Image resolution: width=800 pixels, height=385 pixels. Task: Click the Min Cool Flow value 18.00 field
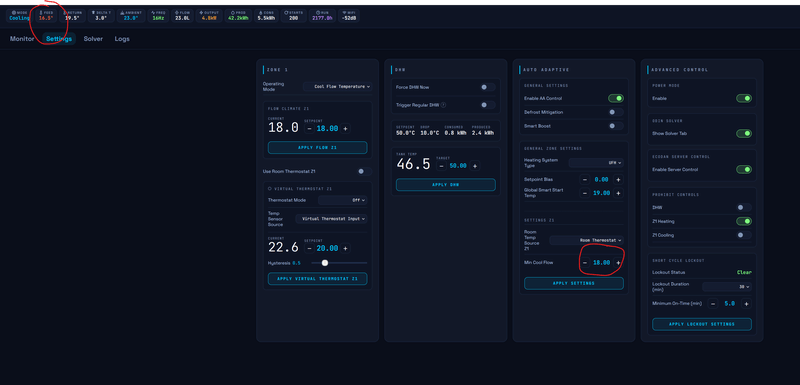(x=602, y=263)
